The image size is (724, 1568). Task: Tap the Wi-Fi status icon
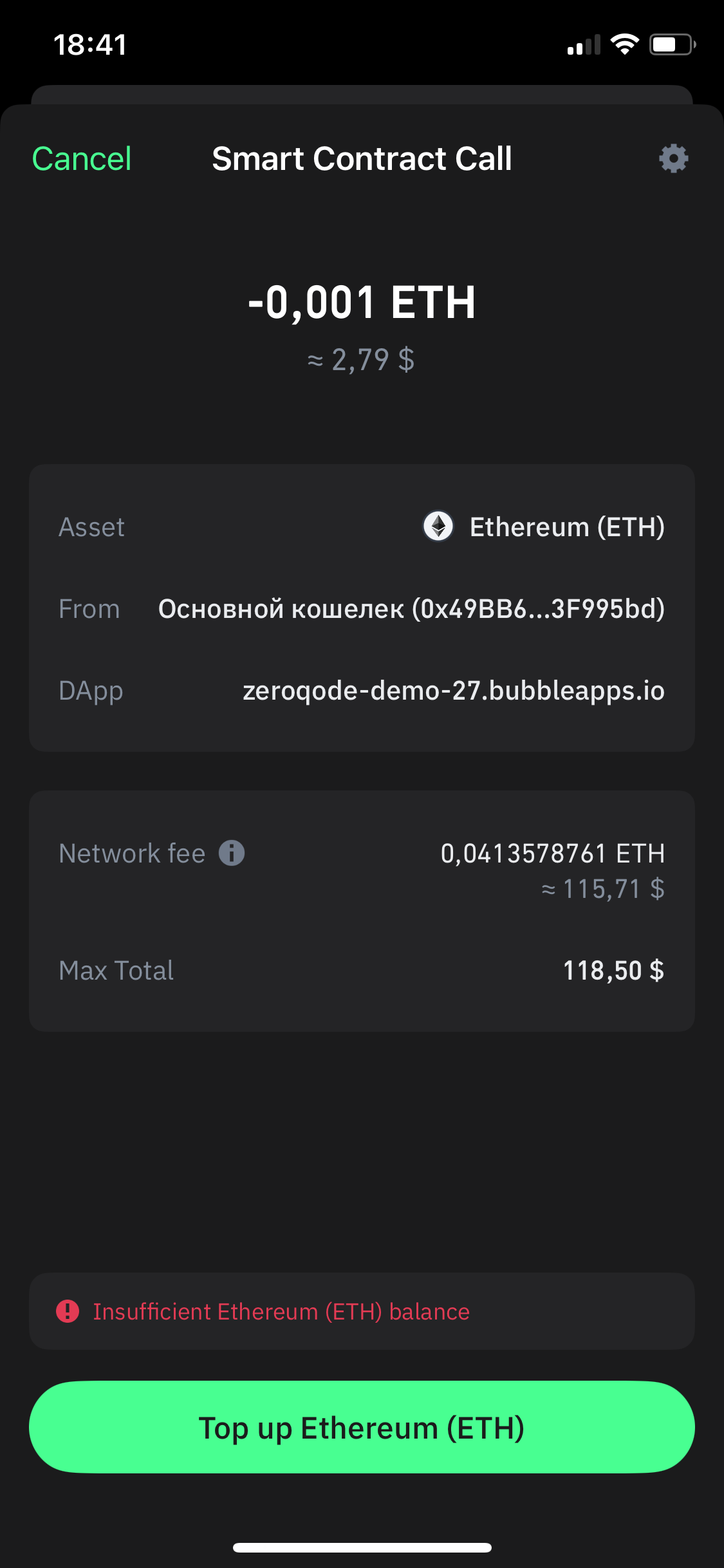624,44
